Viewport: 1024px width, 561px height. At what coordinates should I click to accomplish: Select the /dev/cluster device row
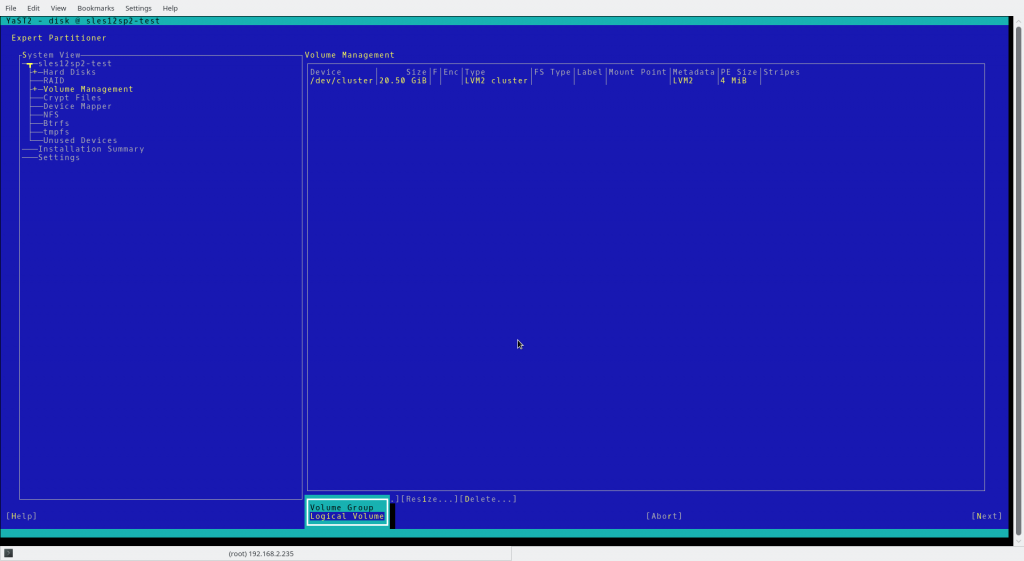coord(341,81)
